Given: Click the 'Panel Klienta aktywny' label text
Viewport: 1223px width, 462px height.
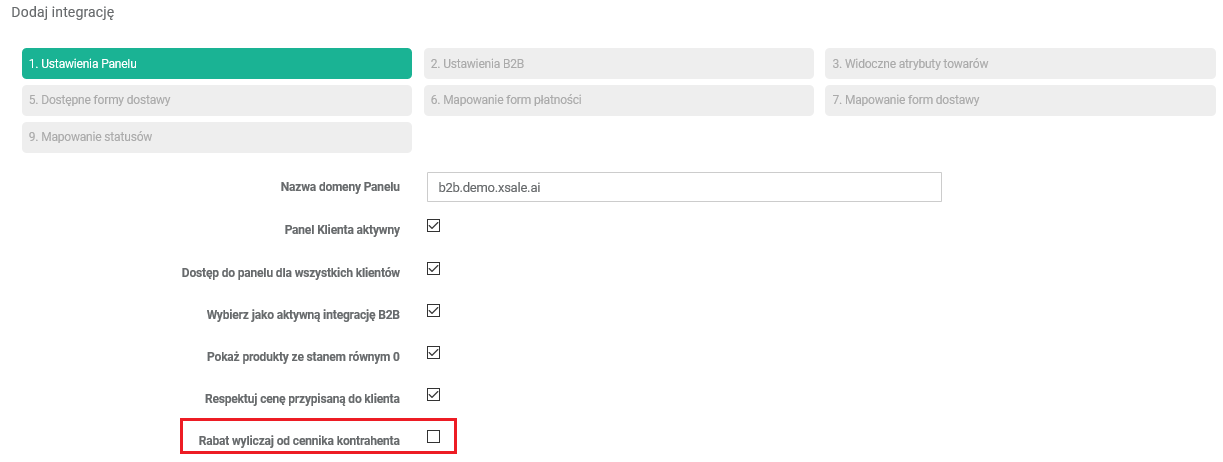Looking at the screenshot, I should click(x=342, y=230).
